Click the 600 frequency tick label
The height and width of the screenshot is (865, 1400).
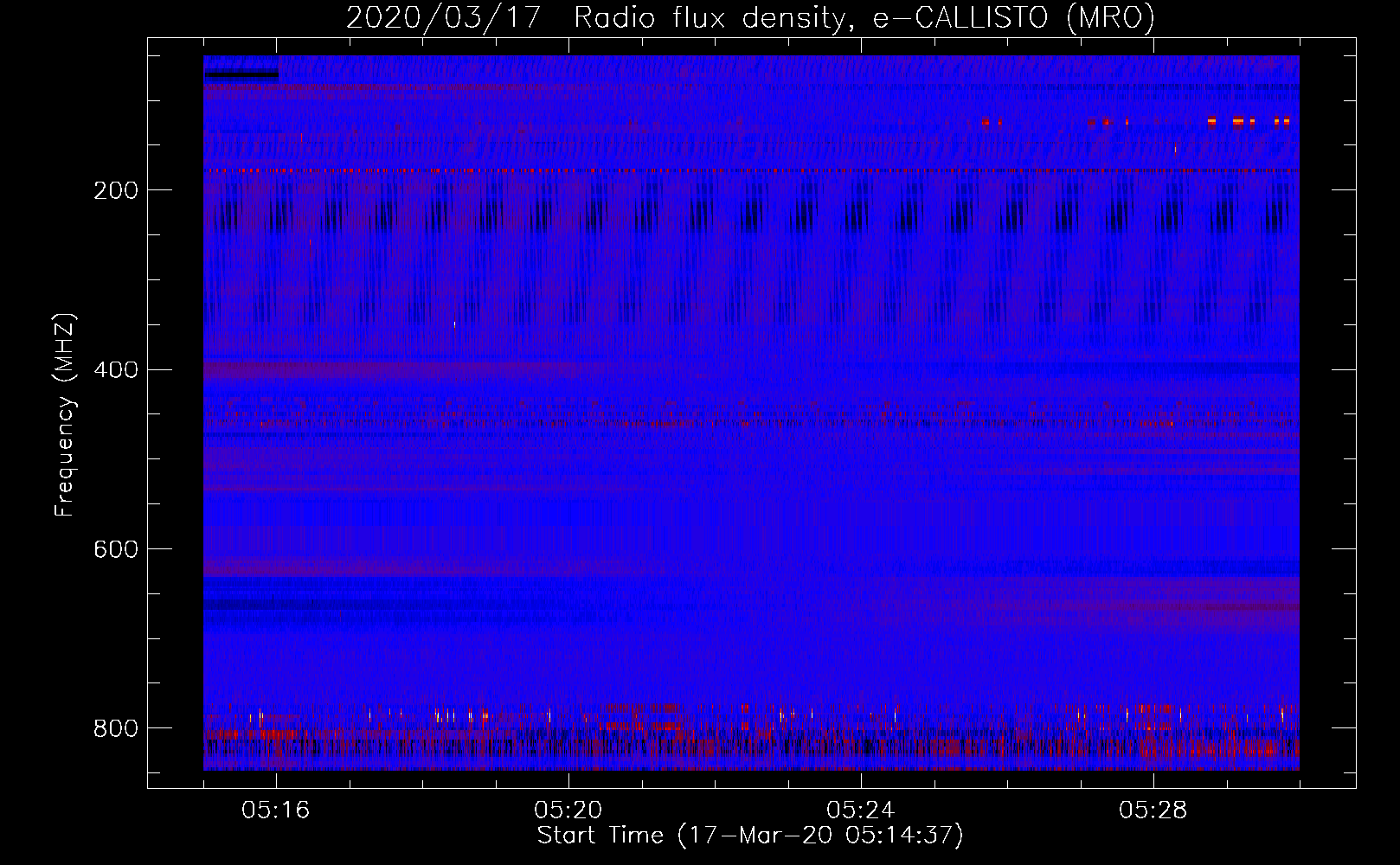(115, 549)
